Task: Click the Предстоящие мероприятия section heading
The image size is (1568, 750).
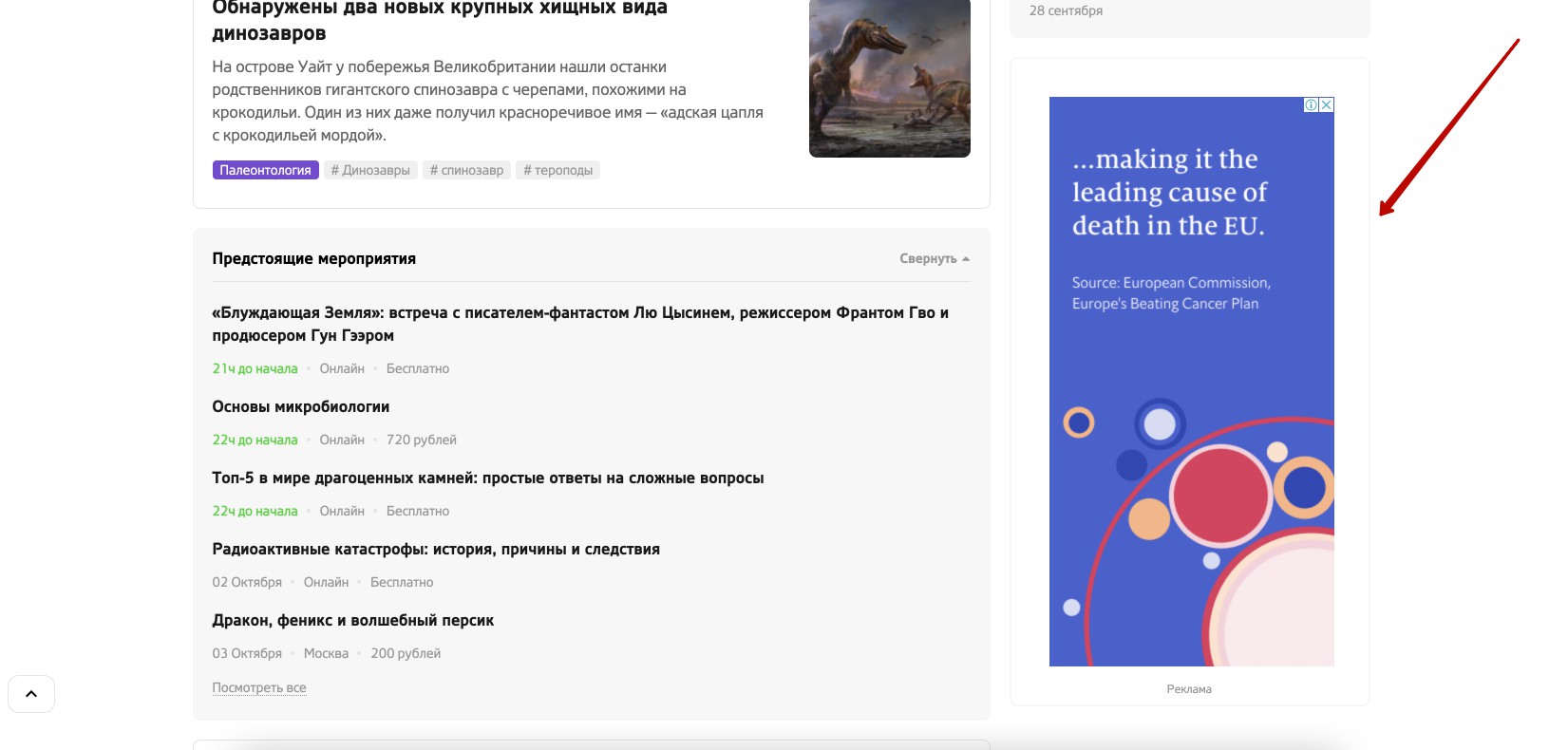Action: pyautogui.click(x=313, y=258)
